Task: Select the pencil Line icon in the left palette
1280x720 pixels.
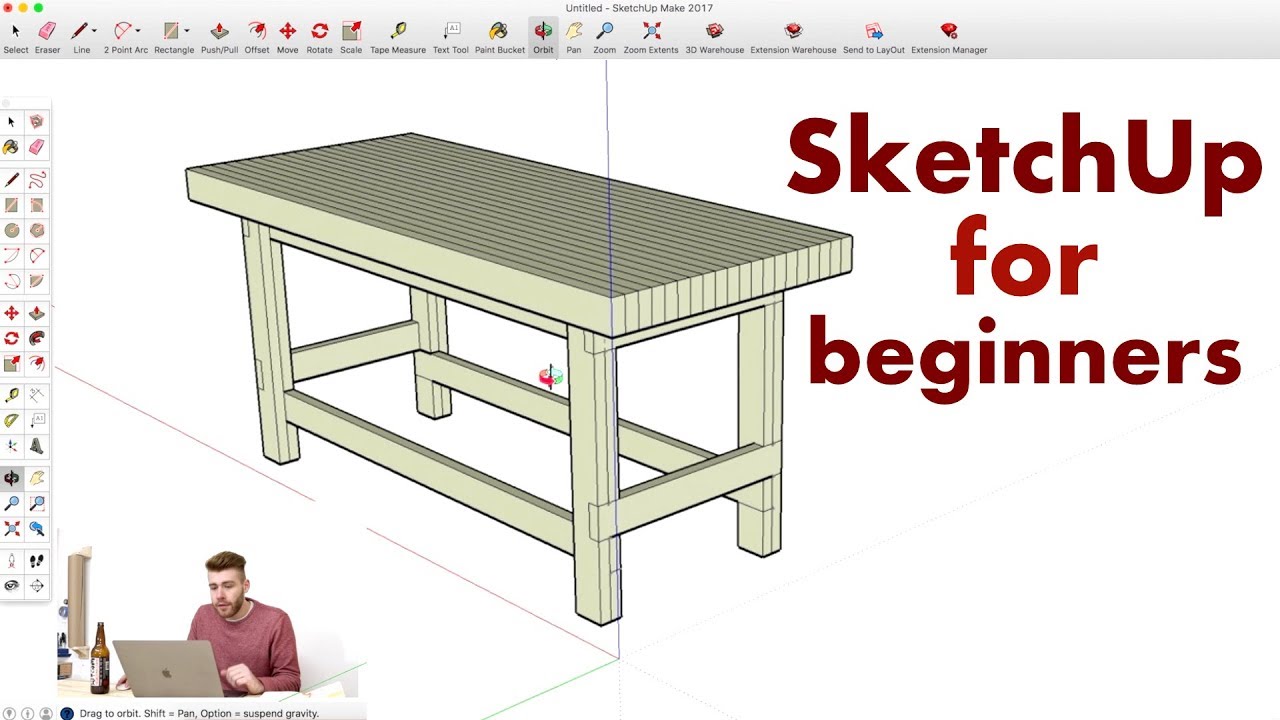Action: coord(12,180)
